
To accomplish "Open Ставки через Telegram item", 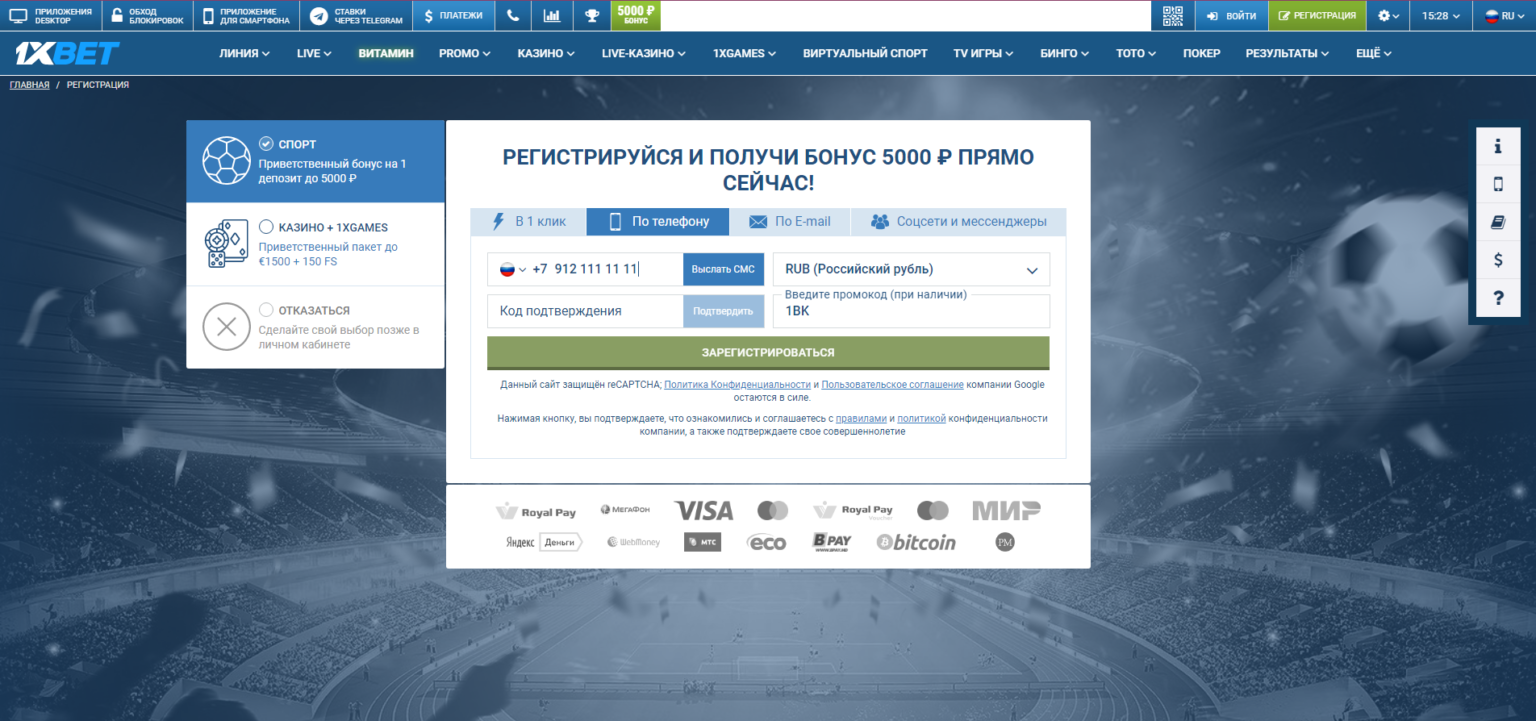I will (357, 16).
